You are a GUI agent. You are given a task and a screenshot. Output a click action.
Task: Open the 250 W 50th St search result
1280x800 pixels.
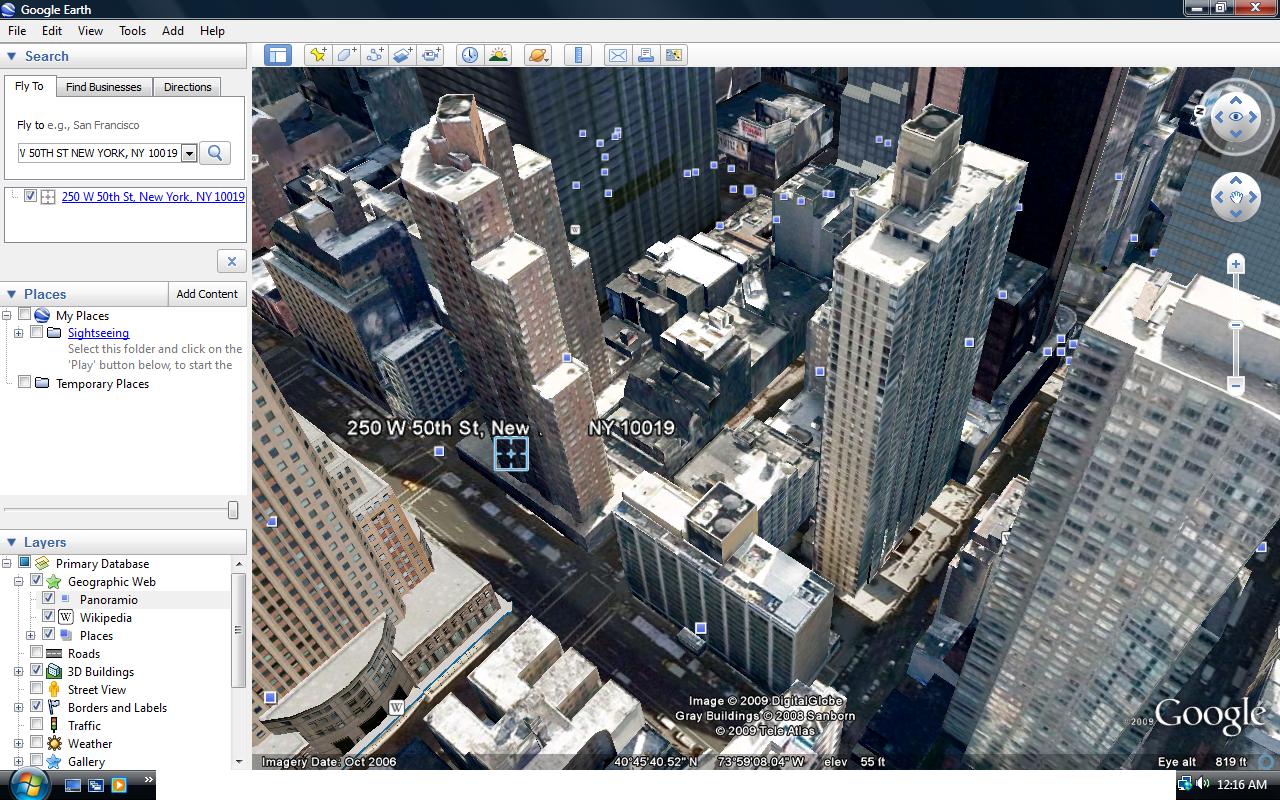coord(153,197)
